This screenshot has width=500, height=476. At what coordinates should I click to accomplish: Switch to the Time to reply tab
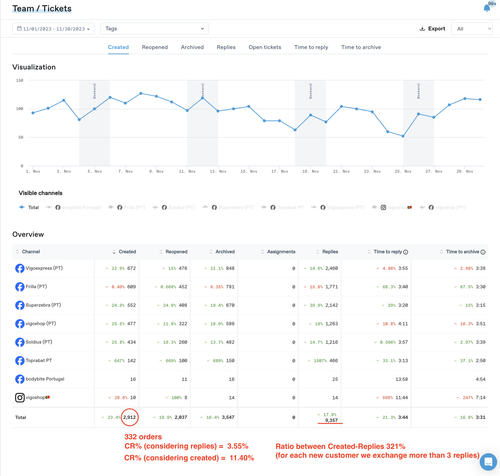pyautogui.click(x=311, y=47)
